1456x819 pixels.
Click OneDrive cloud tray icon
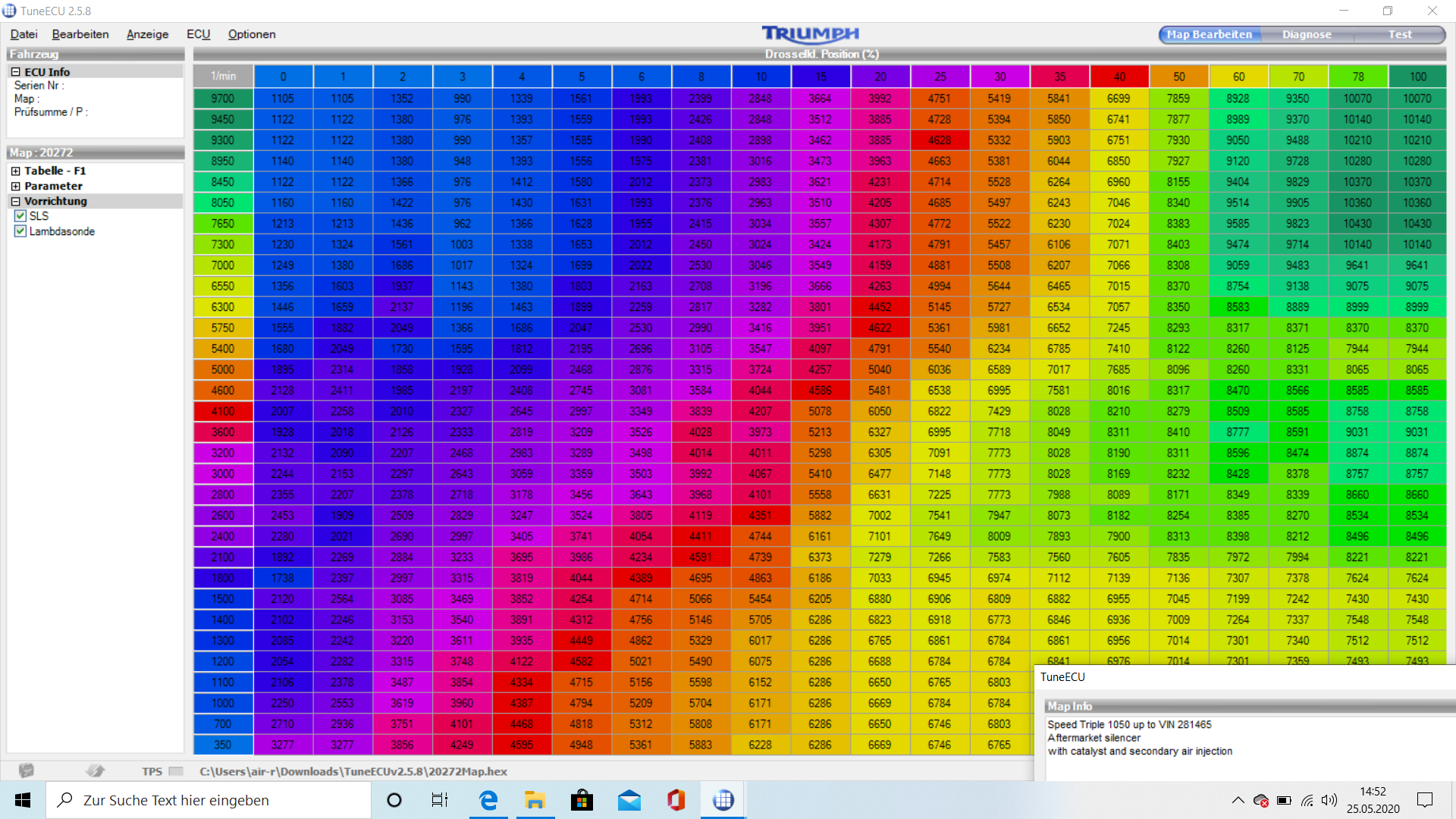pyautogui.click(x=1261, y=800)
